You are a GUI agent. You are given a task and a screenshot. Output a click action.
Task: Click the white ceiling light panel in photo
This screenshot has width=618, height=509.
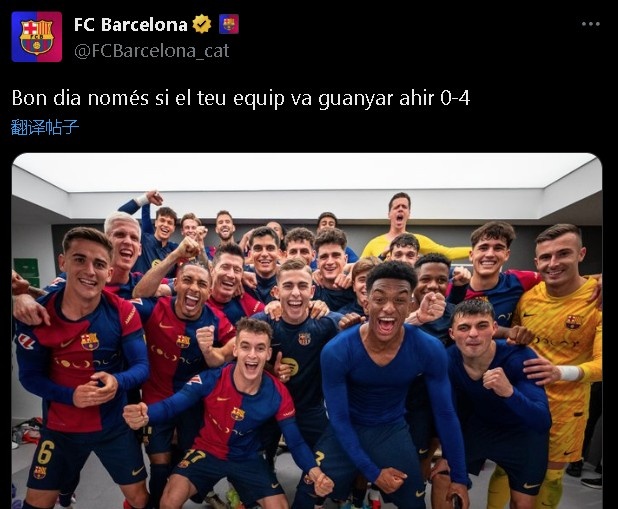[306, 173]
